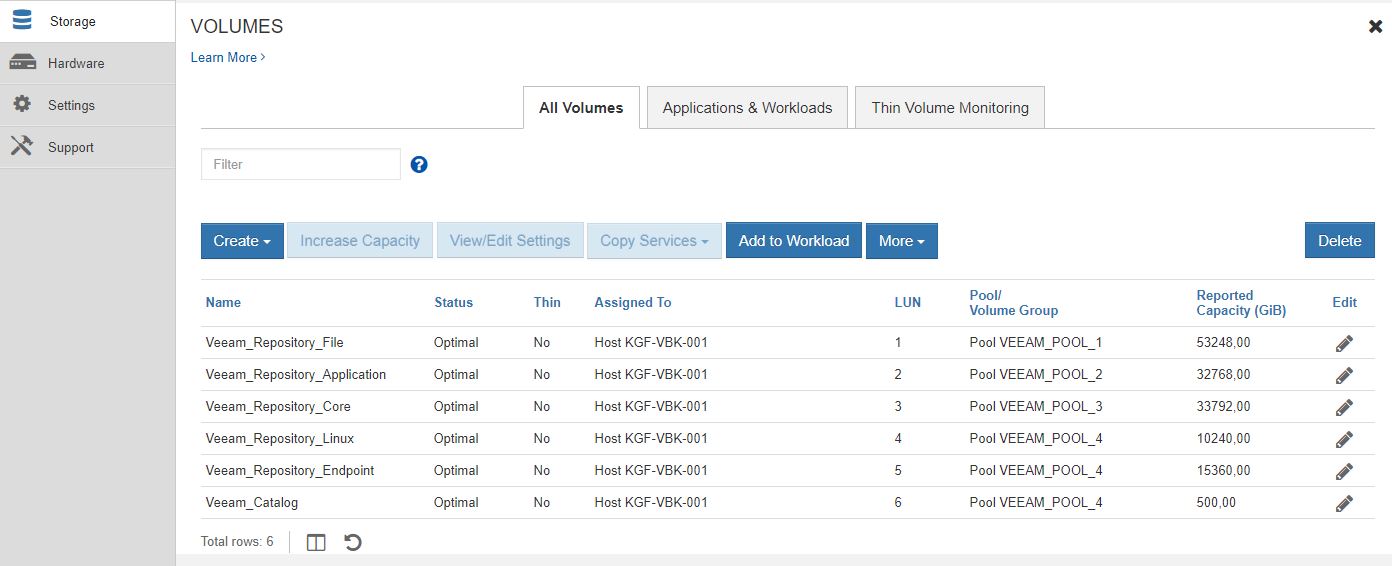Close the Volumes panel with X
The width and height of the screenshot is (1392, 566).
tap(1375, 27)
